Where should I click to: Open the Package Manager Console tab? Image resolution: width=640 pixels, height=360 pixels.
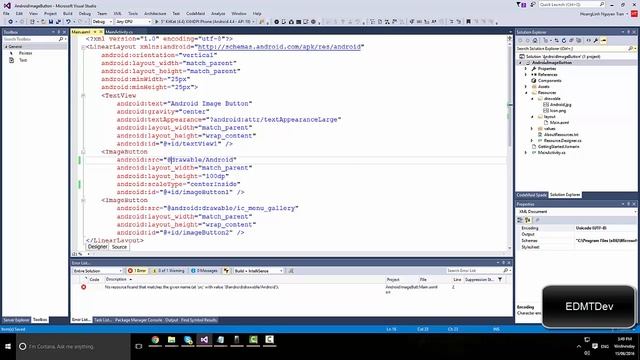coord(138,320)
